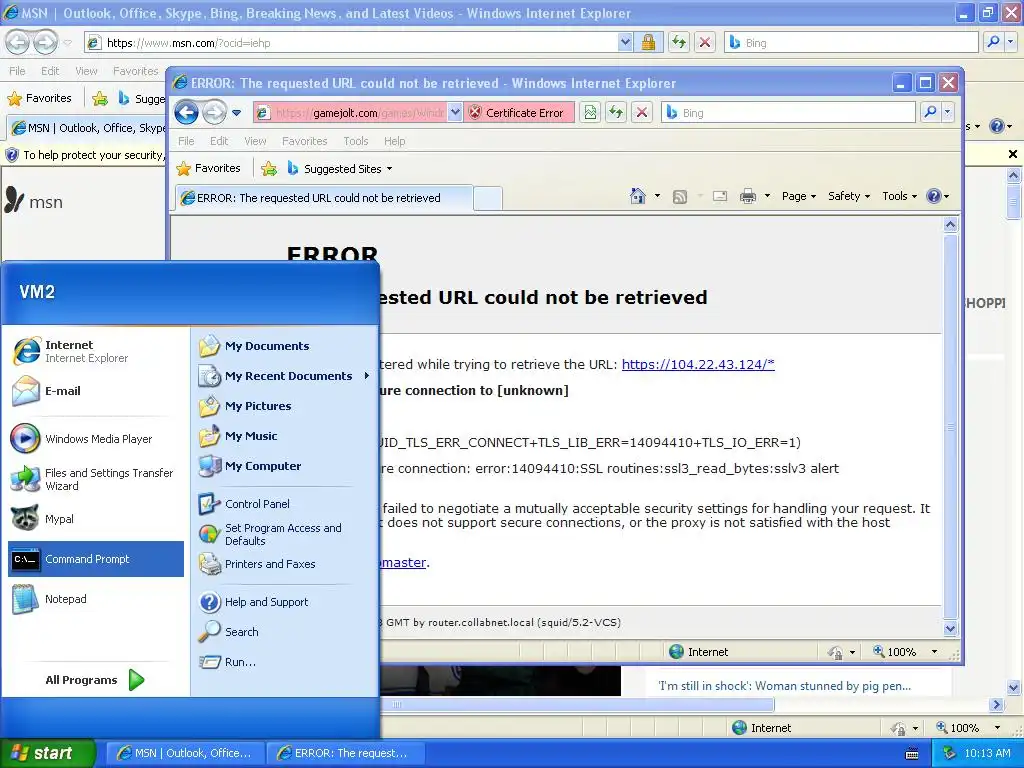Click Bing search magnifier in ERROR window
The image size is (1024, 768).
pyautogui.click(x=930, y=112)
